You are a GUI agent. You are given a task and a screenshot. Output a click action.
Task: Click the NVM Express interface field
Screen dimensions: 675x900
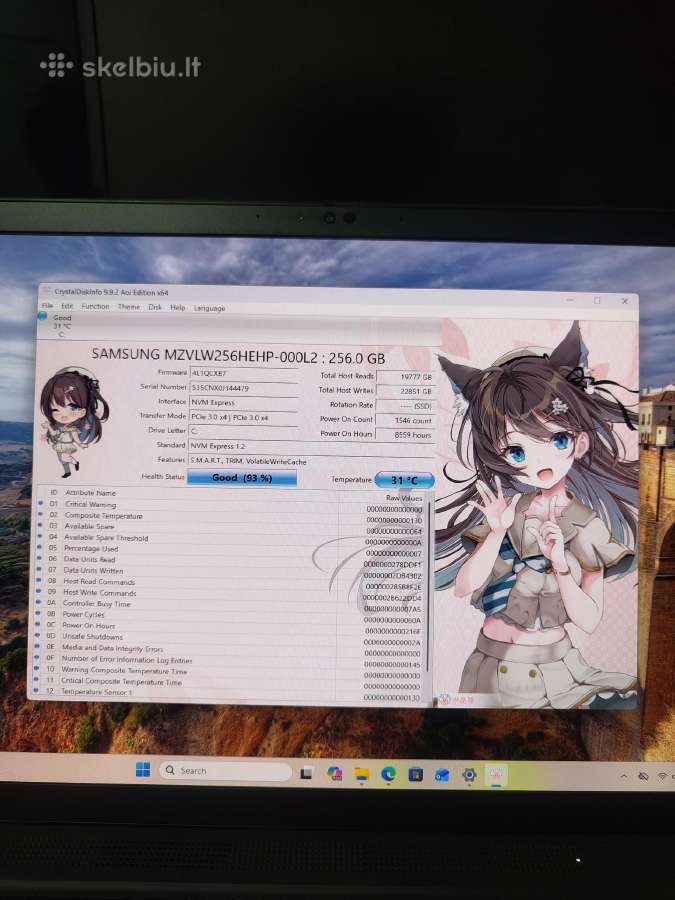click(244, 402)
